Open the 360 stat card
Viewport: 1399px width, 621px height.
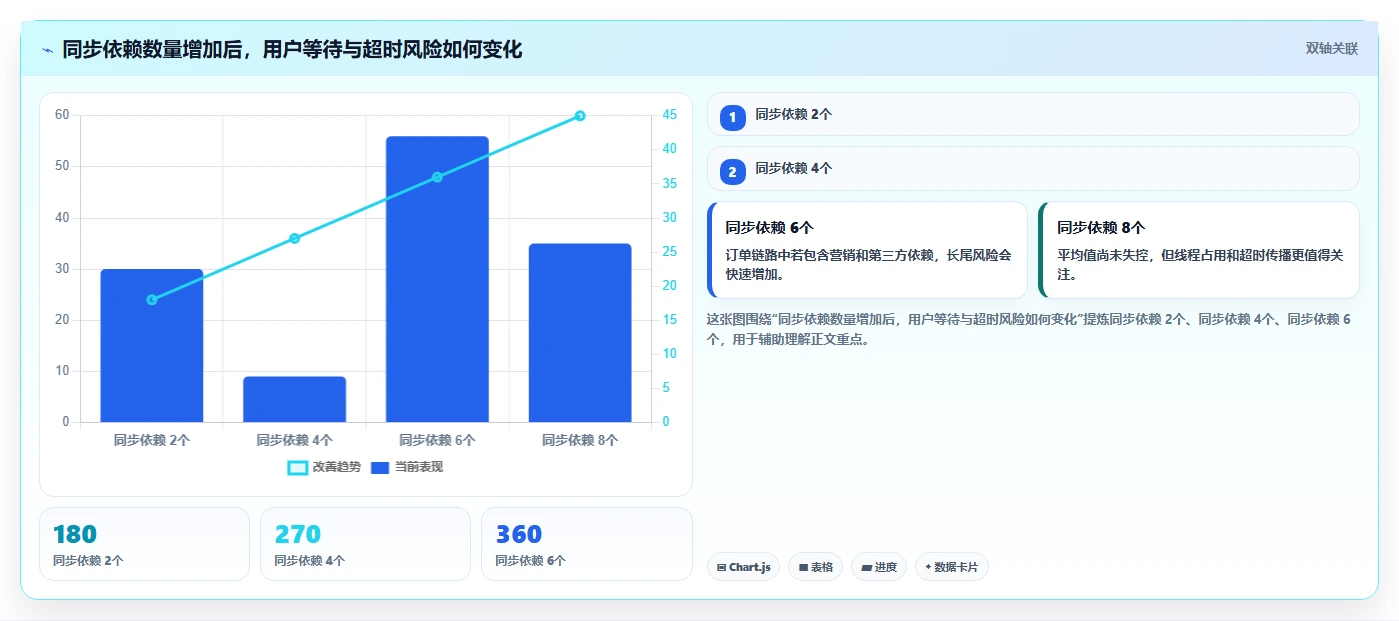pos(586,544)
